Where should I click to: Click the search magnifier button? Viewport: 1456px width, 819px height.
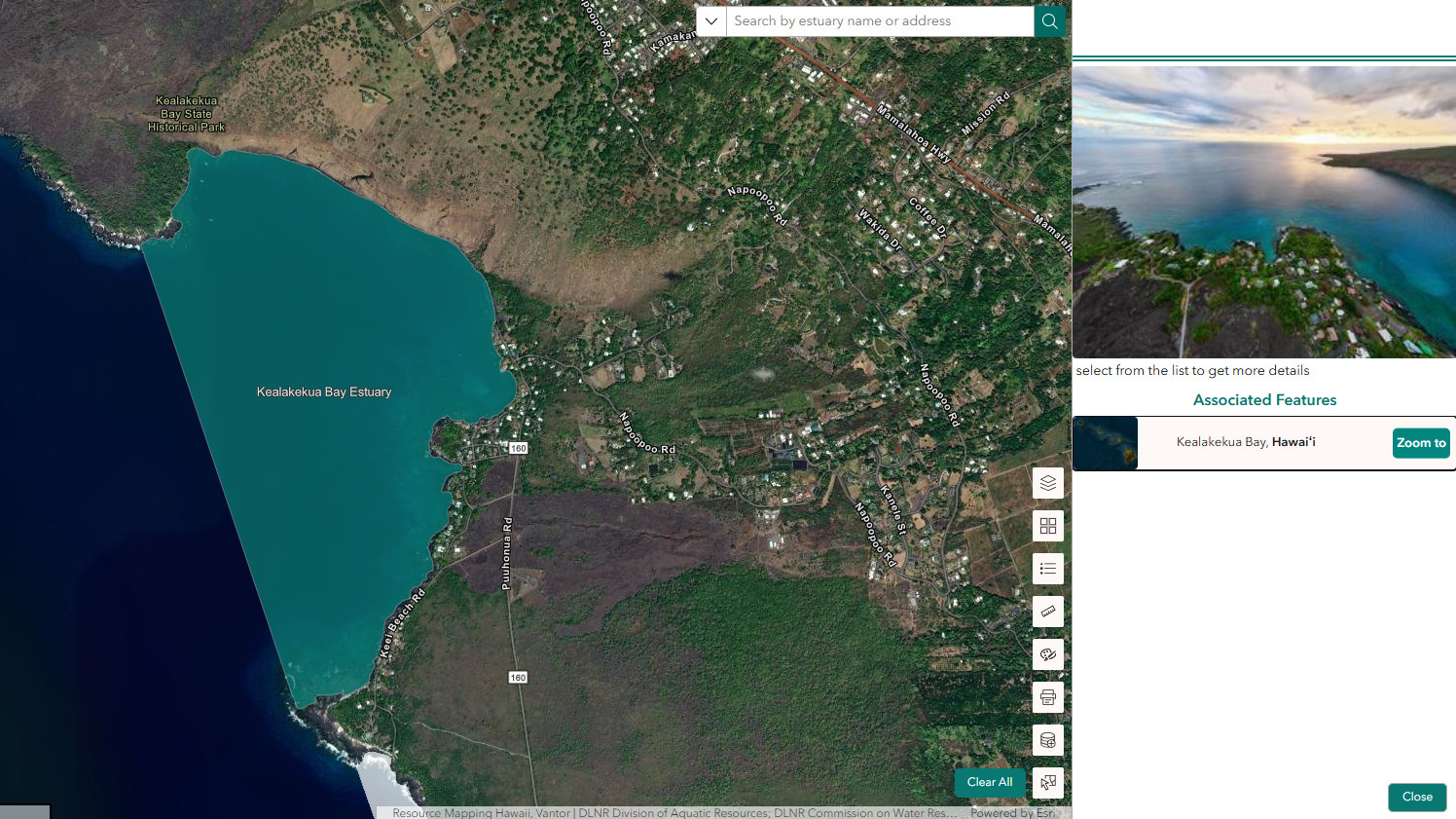[1049, 21]
